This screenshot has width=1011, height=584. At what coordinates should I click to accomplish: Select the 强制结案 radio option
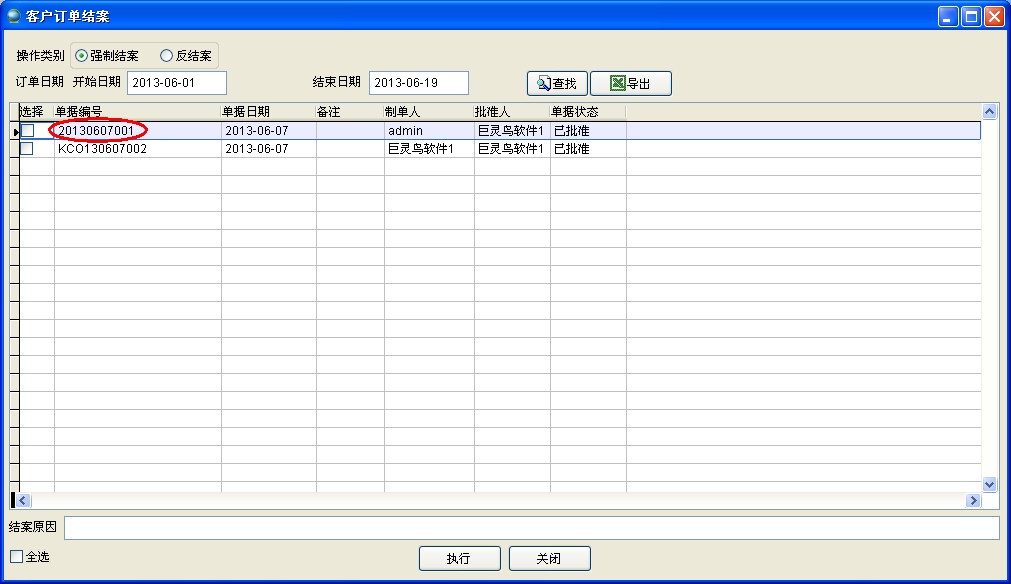coord(82,56)
